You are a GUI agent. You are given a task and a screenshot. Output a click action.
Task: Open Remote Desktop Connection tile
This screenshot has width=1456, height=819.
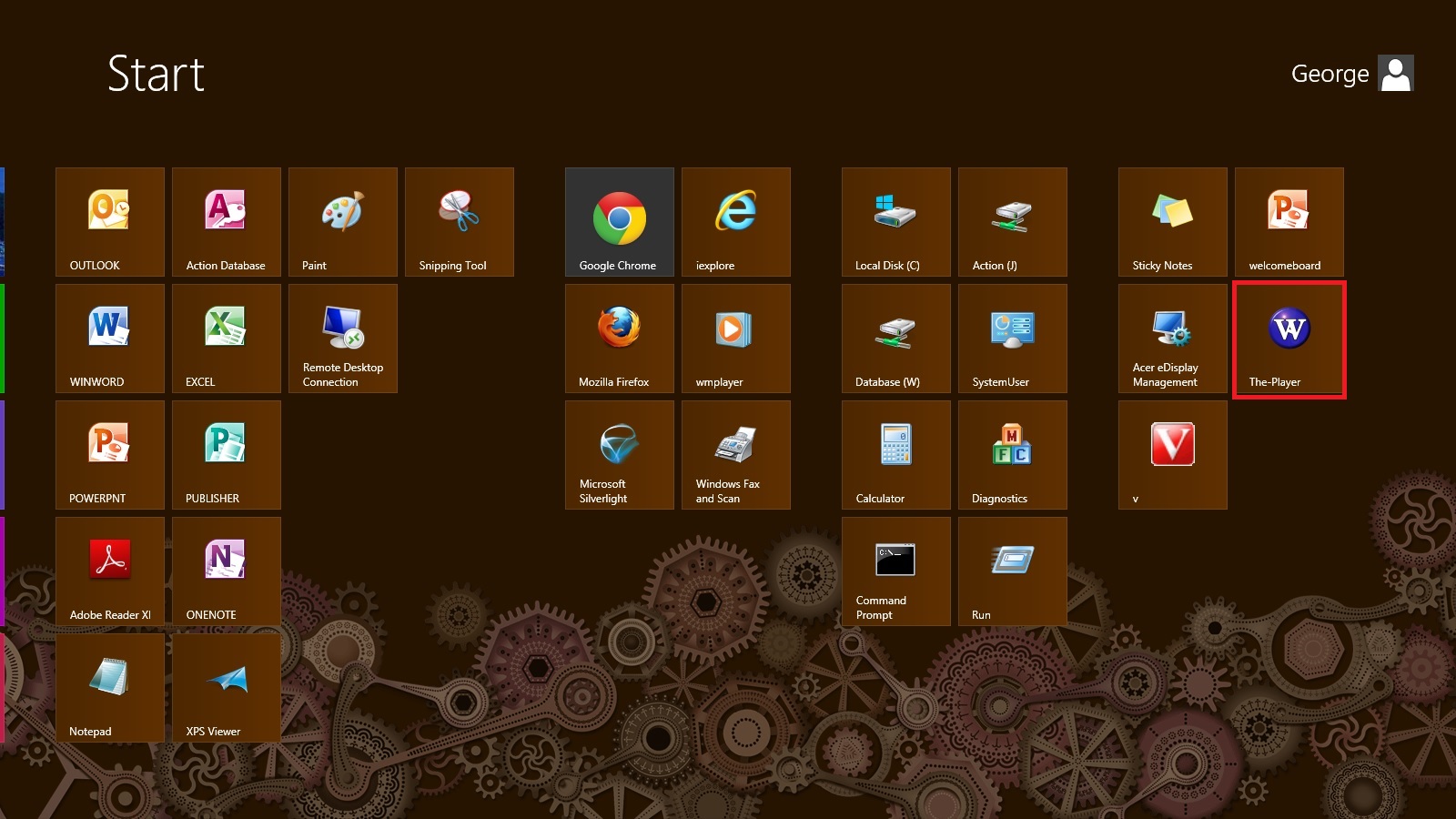click(x=343, y=339)
